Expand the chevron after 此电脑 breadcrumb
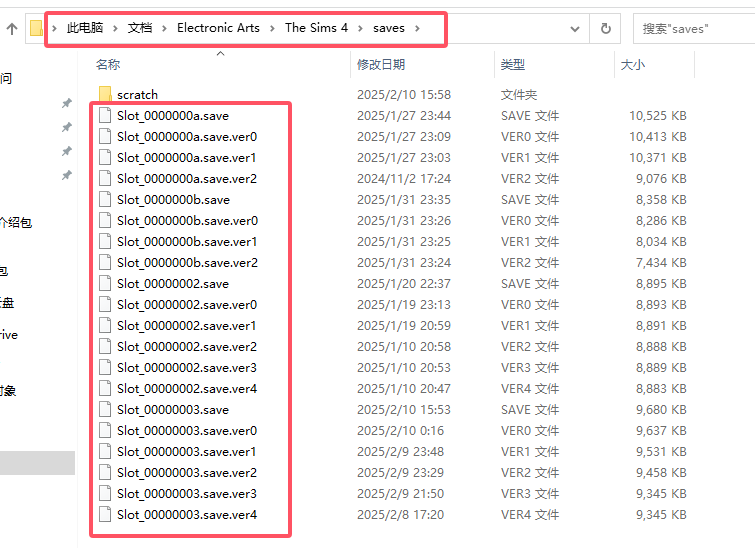 (x=117, y=29)
